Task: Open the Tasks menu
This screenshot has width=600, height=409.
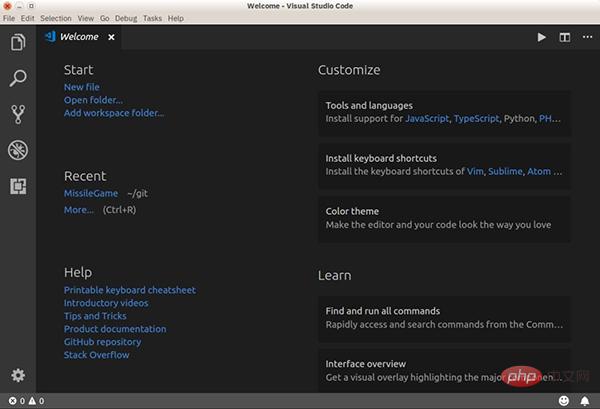Action: click(x=152, y=18)
